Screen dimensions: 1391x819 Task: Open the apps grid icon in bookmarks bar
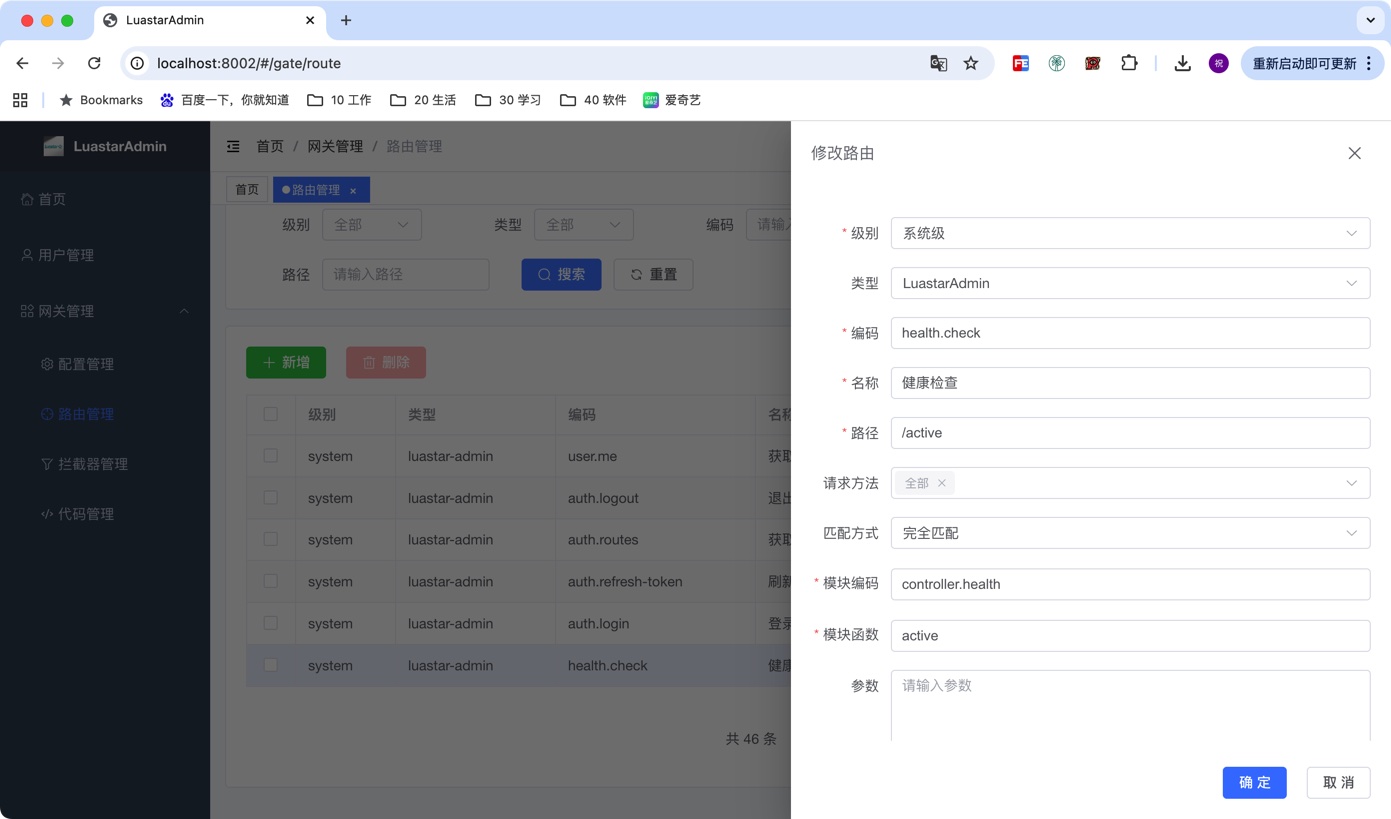(20, 100)
